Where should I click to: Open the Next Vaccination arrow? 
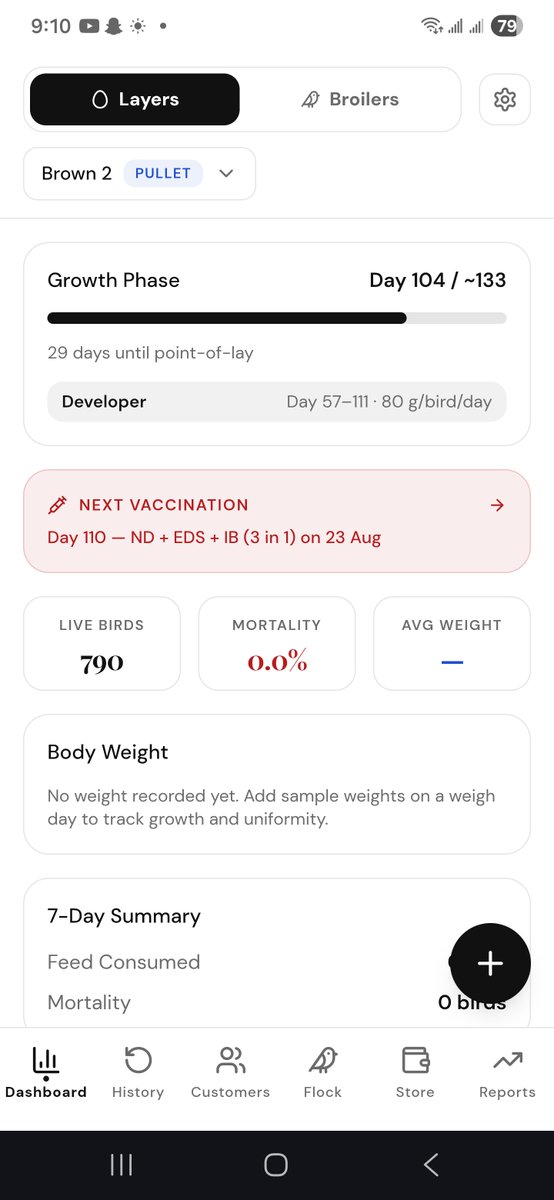click(x=497, y=505)
